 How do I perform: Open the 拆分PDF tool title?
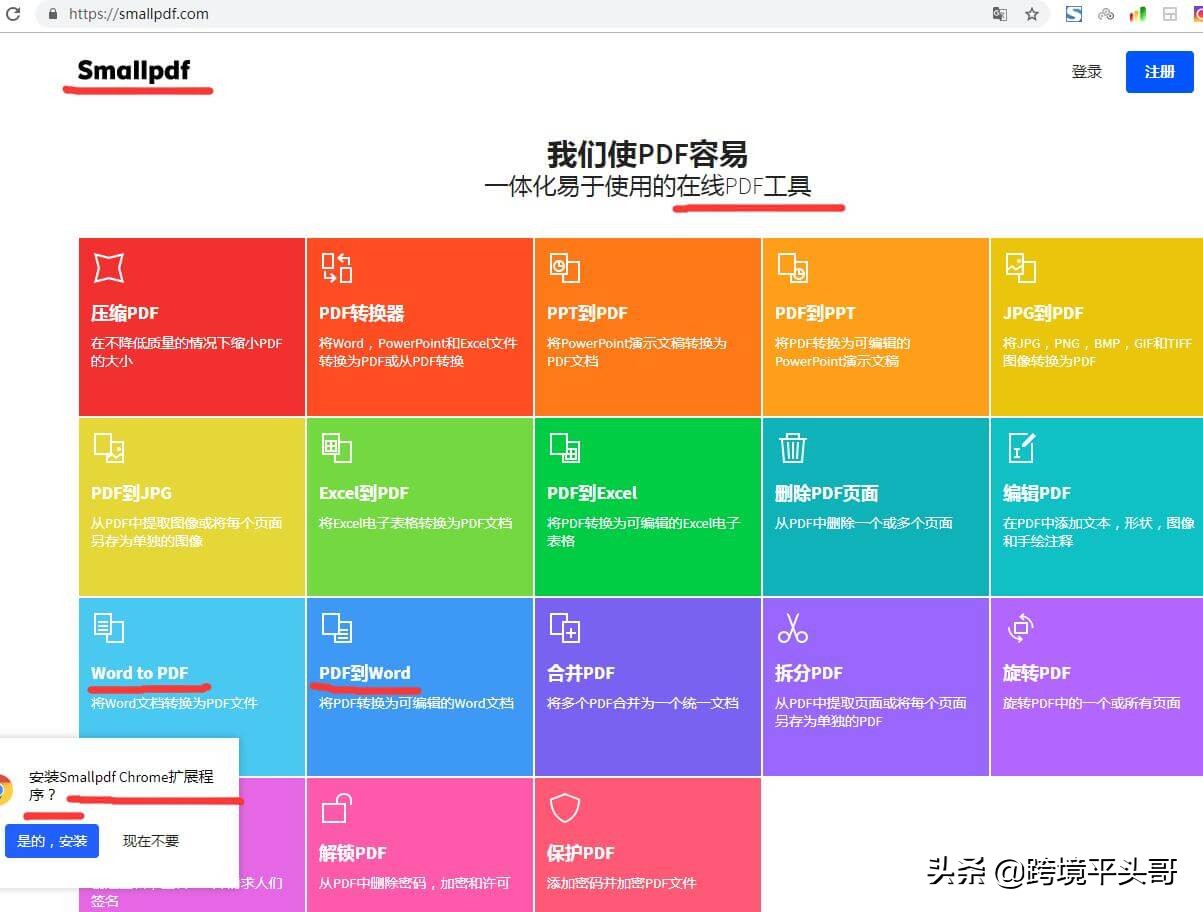(x=809, y=673)
